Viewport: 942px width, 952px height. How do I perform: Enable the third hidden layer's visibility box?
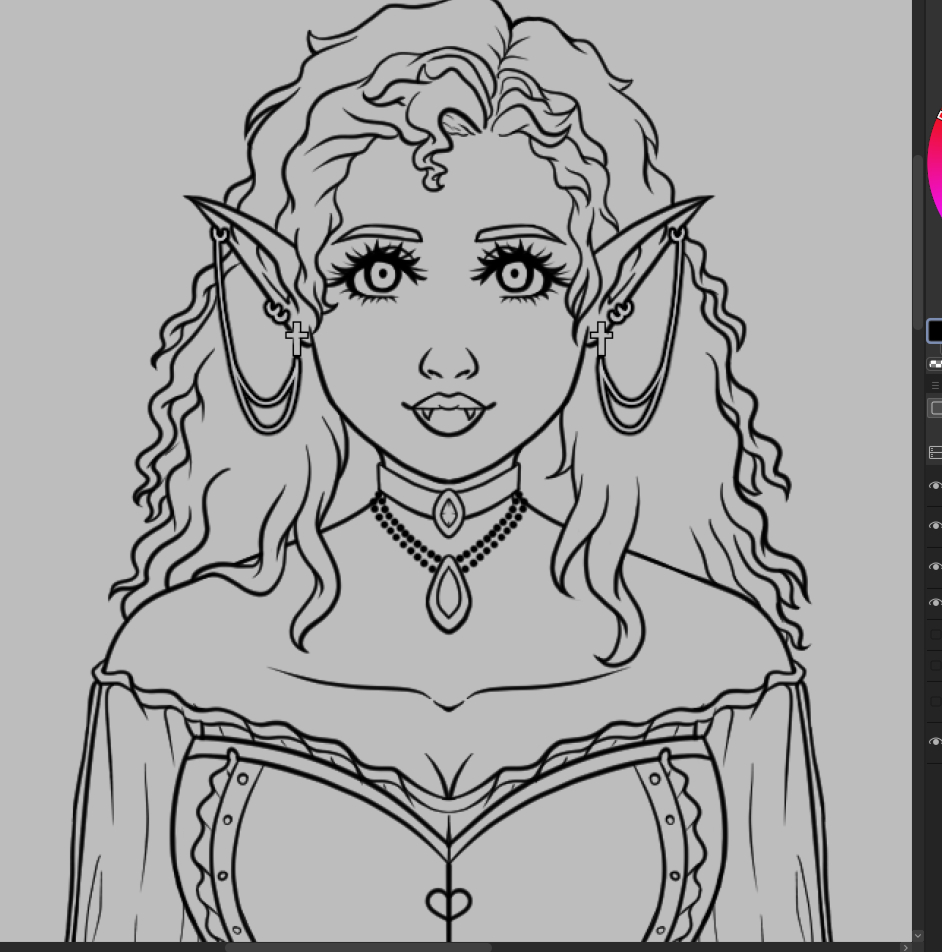936,702
